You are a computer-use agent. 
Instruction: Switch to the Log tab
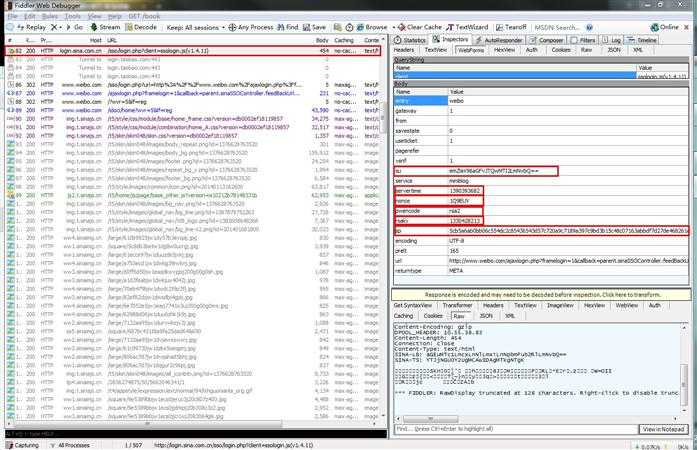[x=612, y=40]
